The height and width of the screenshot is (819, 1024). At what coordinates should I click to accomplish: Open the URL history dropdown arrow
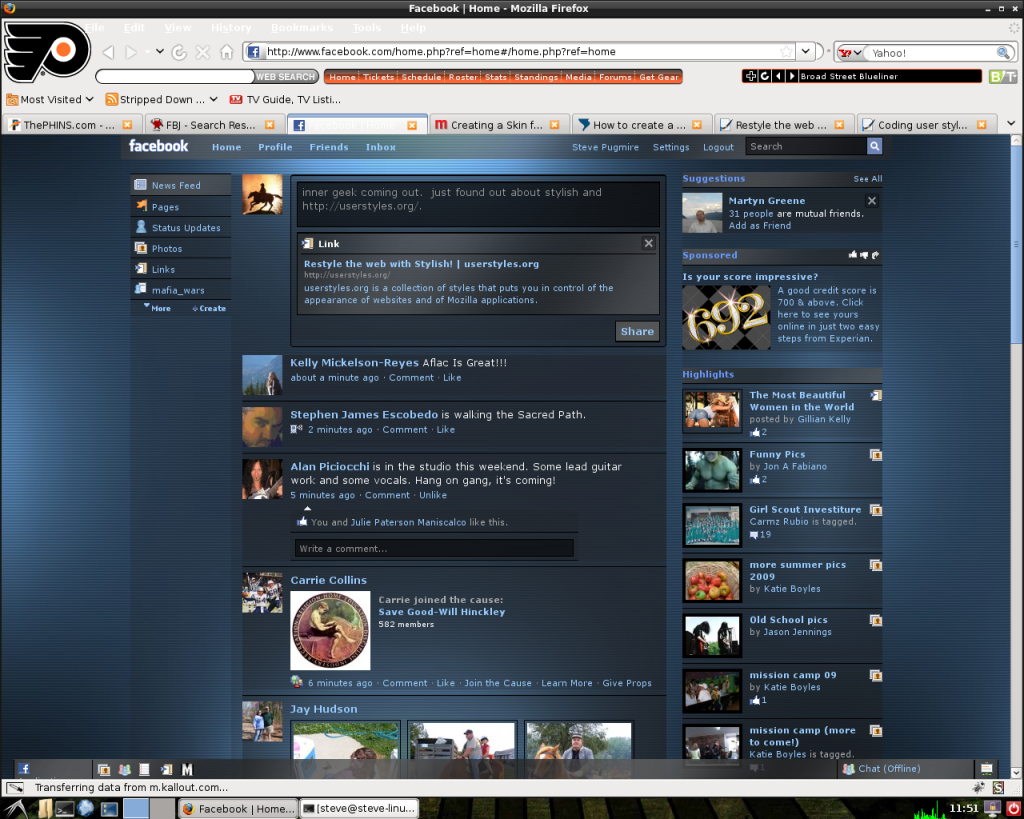point(806,52)
